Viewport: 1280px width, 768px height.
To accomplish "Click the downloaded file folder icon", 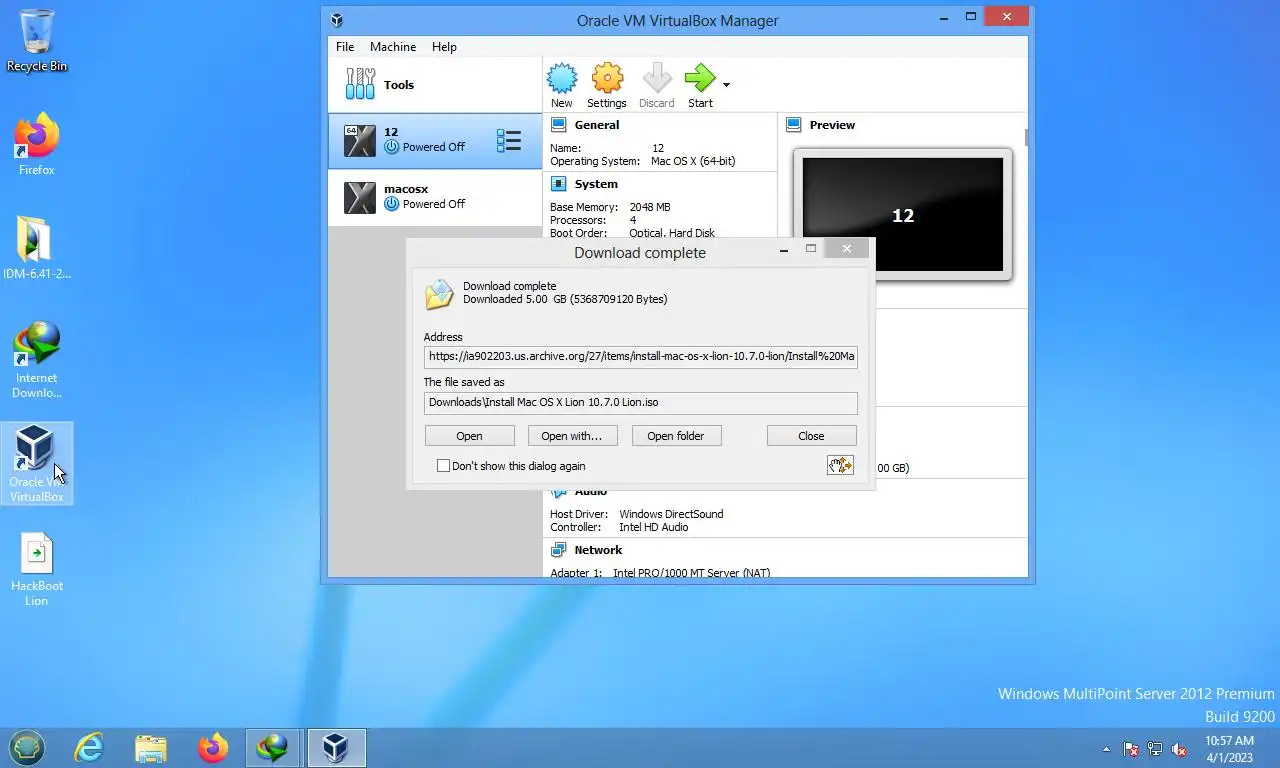I will click(x=439, y=294).
